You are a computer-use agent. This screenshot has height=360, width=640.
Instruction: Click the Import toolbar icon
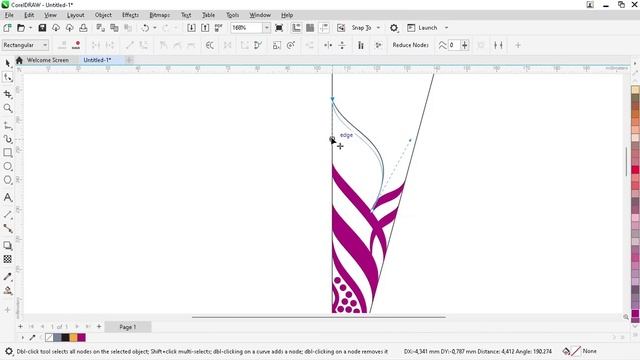click(x=191, y=28)
